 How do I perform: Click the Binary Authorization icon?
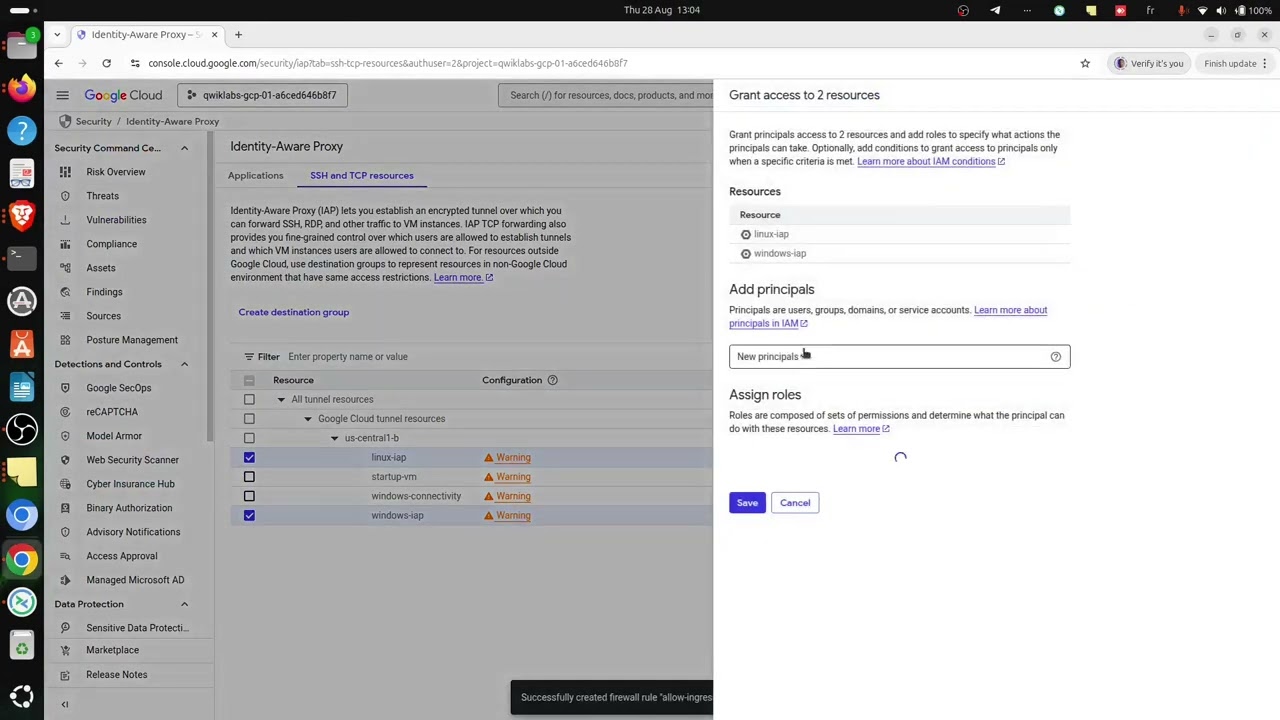pyautogui.click(x=65, y=508)
